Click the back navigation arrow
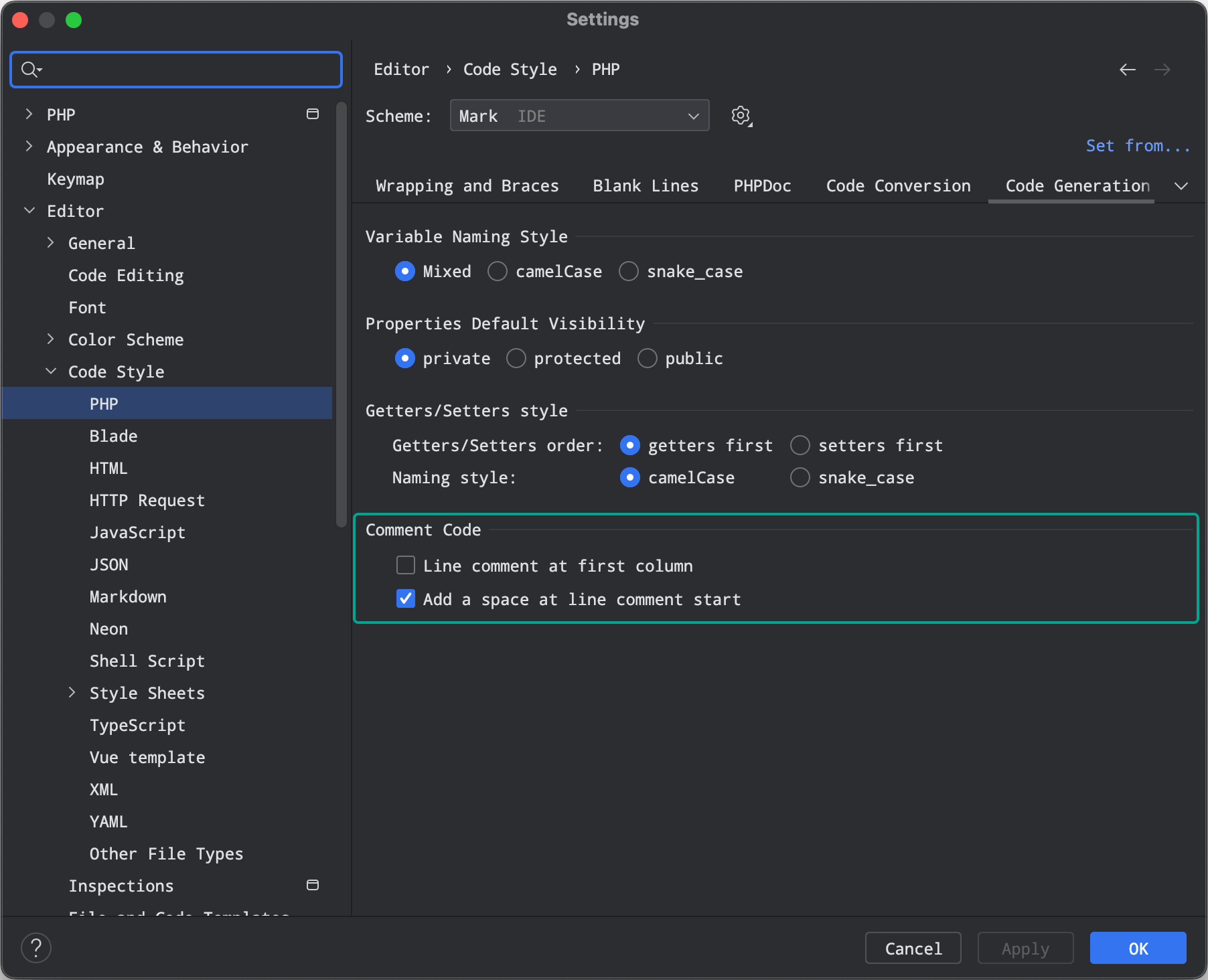Screen dimensions: 1208x980 (x=1128, y=70)
